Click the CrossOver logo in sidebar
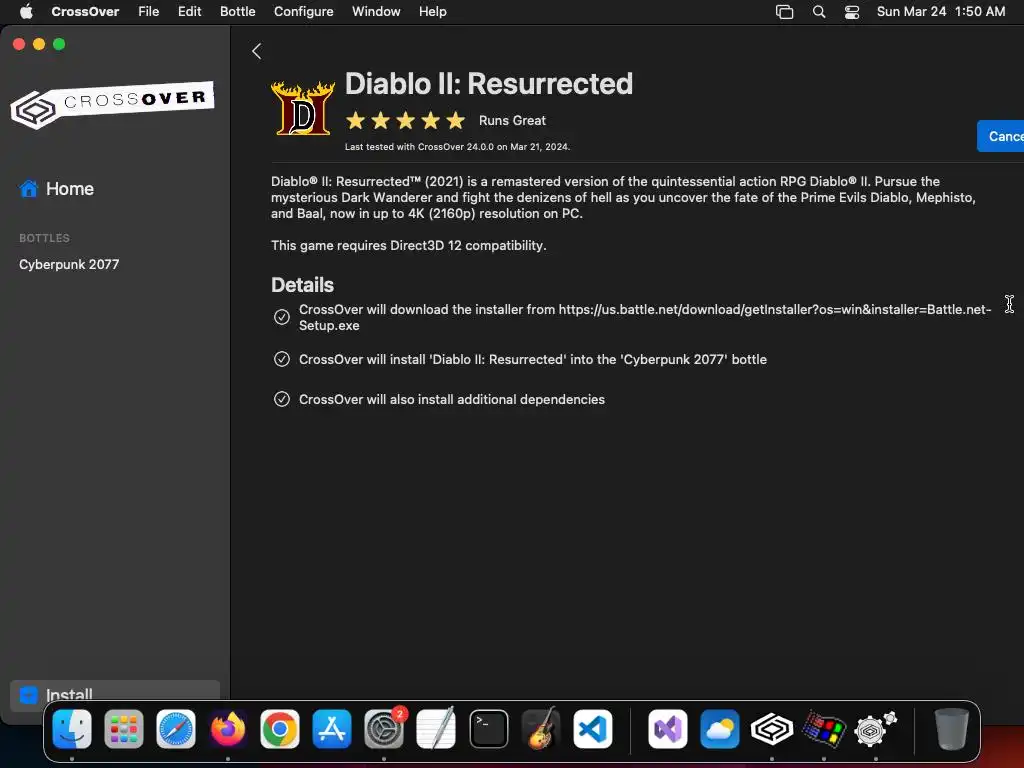The image size is (1024, 768). coord(112,104)
